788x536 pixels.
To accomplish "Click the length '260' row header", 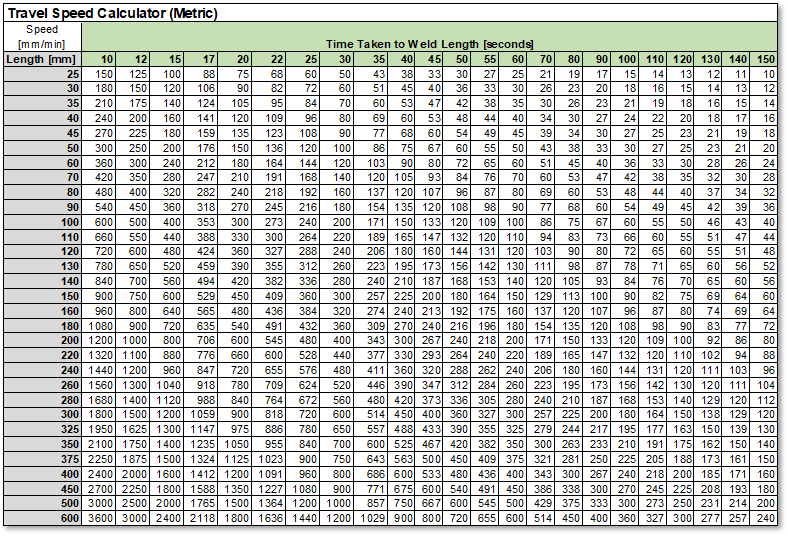I will tap(42, 385).
